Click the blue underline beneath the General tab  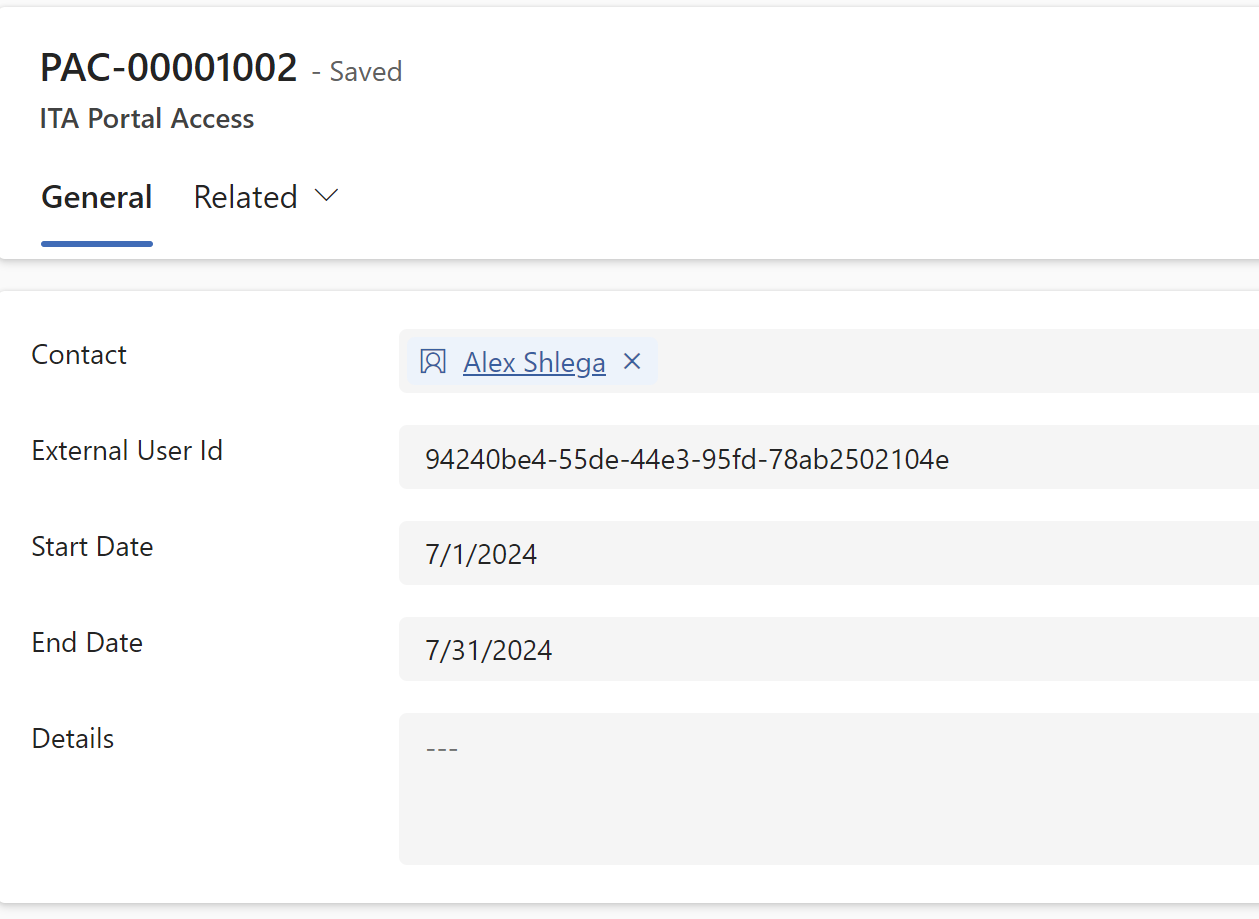[97, 243]
